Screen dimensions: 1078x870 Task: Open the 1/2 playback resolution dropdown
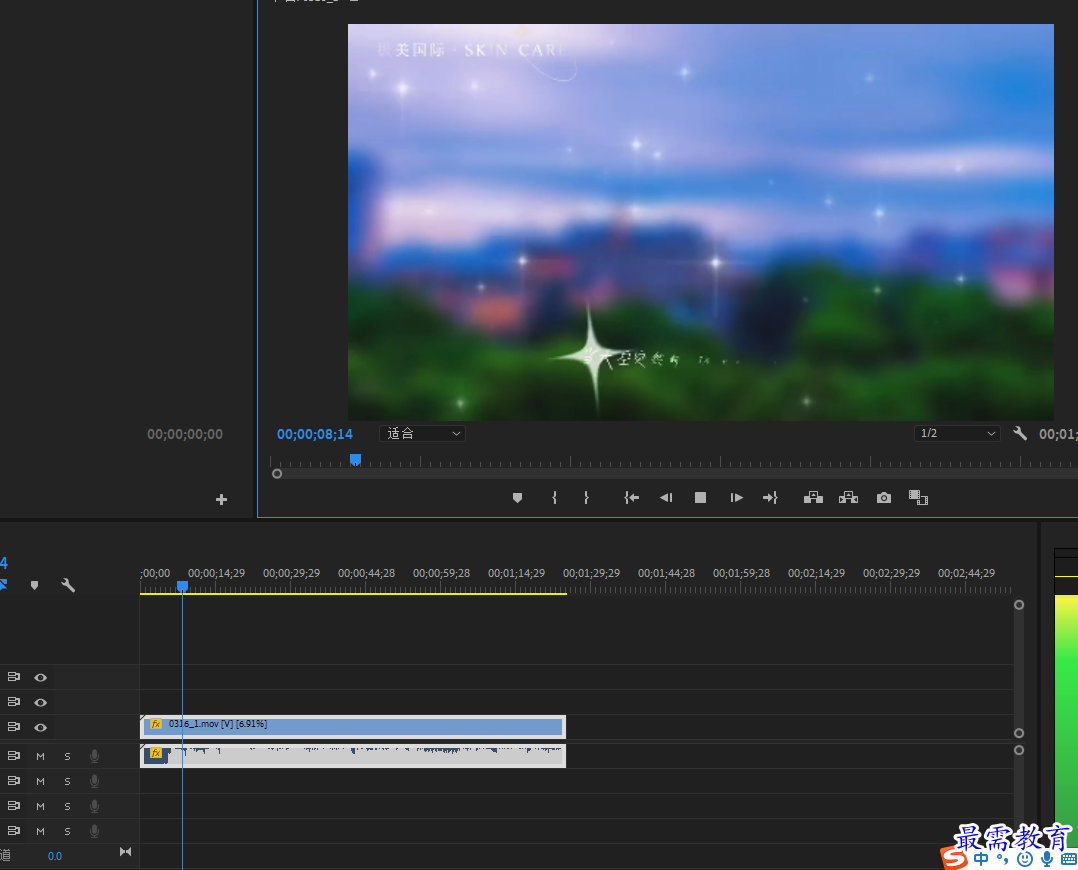[956, 433]
